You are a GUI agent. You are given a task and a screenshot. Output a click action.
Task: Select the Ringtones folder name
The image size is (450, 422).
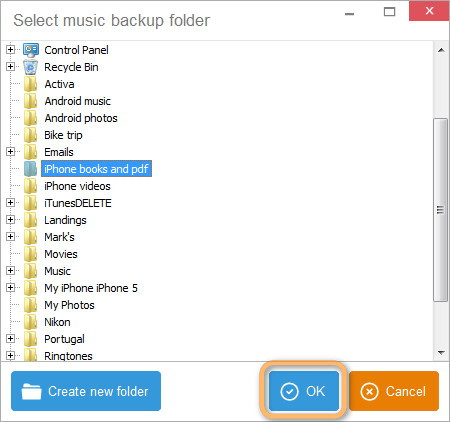[68, 356]
